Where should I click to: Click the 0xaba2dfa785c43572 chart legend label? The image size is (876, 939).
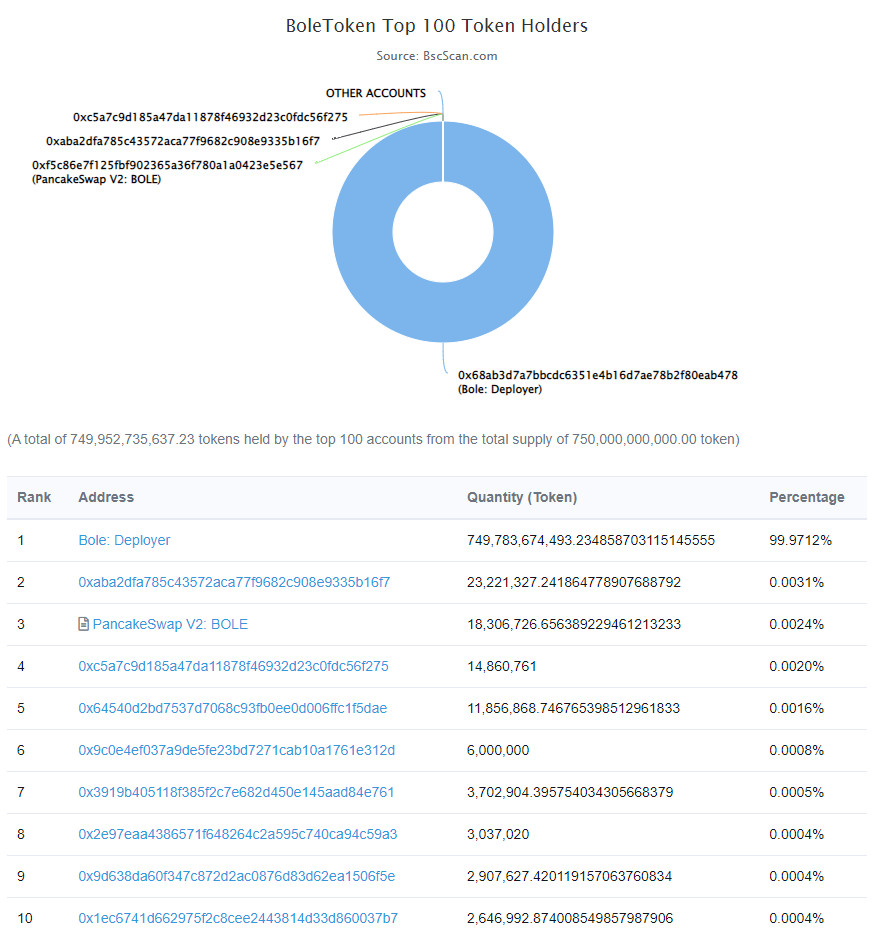pos(183,141)
